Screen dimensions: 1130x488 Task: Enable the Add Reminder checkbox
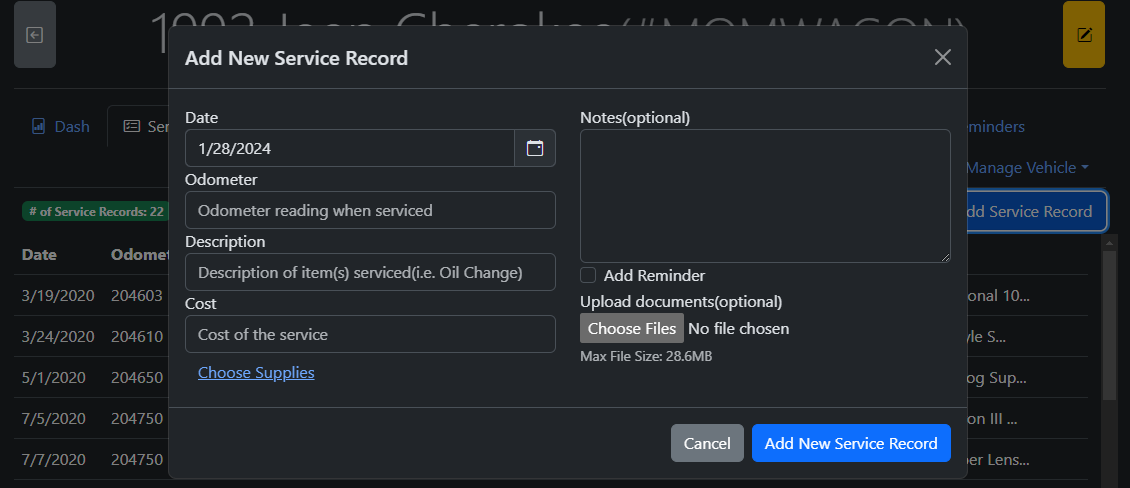tap(589, 275)
